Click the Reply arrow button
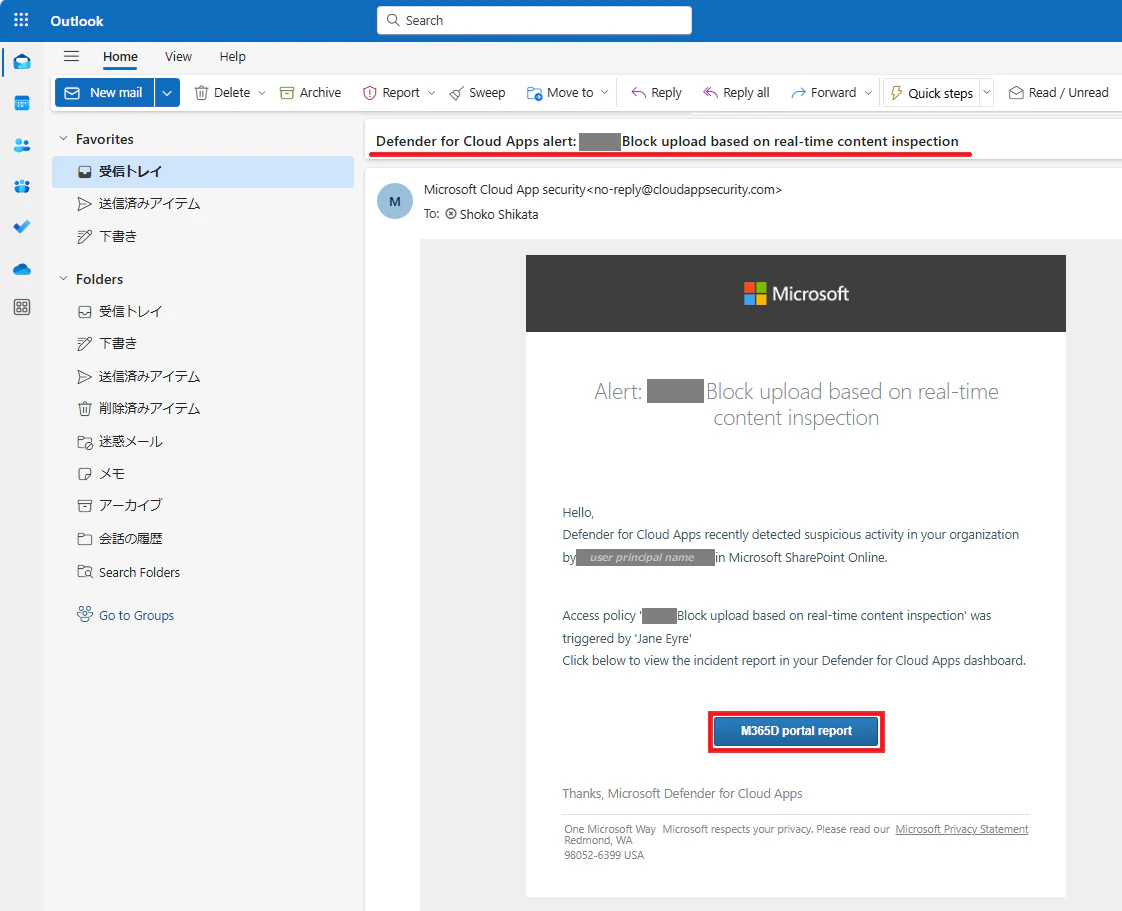1122x911 pixels. click(x=656, y=93)
